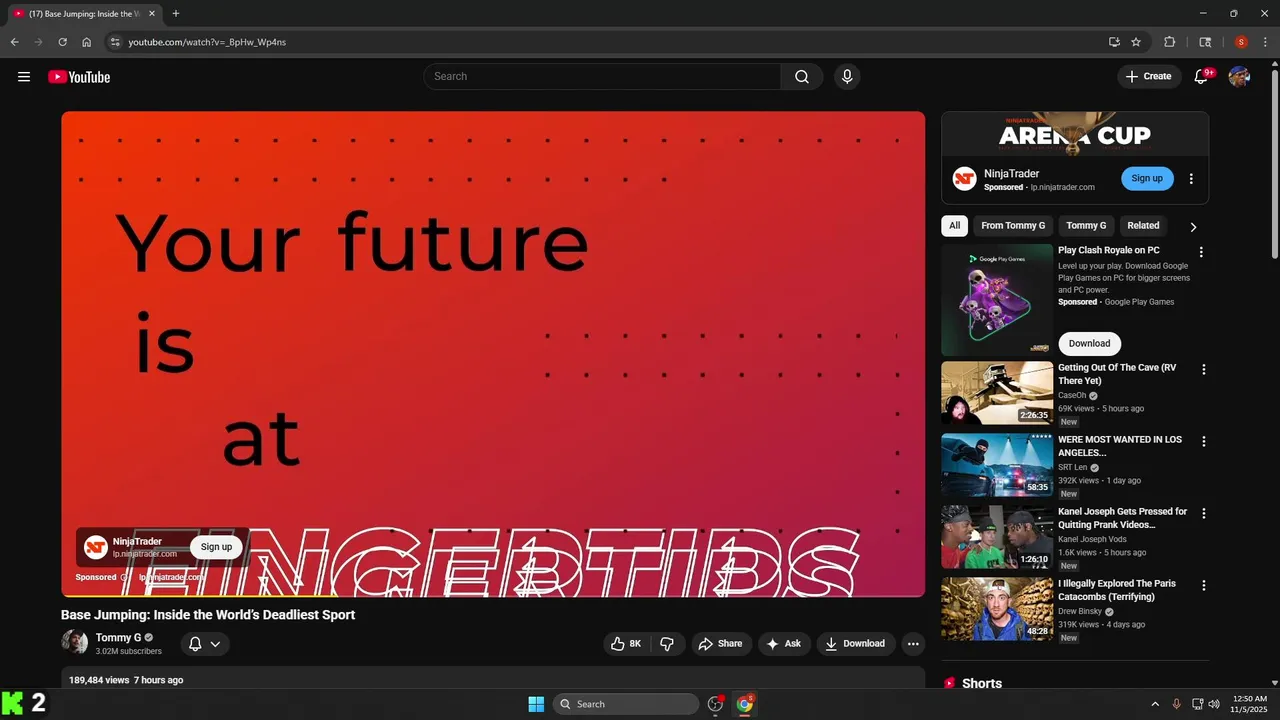Open Tommy G channel name link
1280x720 pixels.
118,638
